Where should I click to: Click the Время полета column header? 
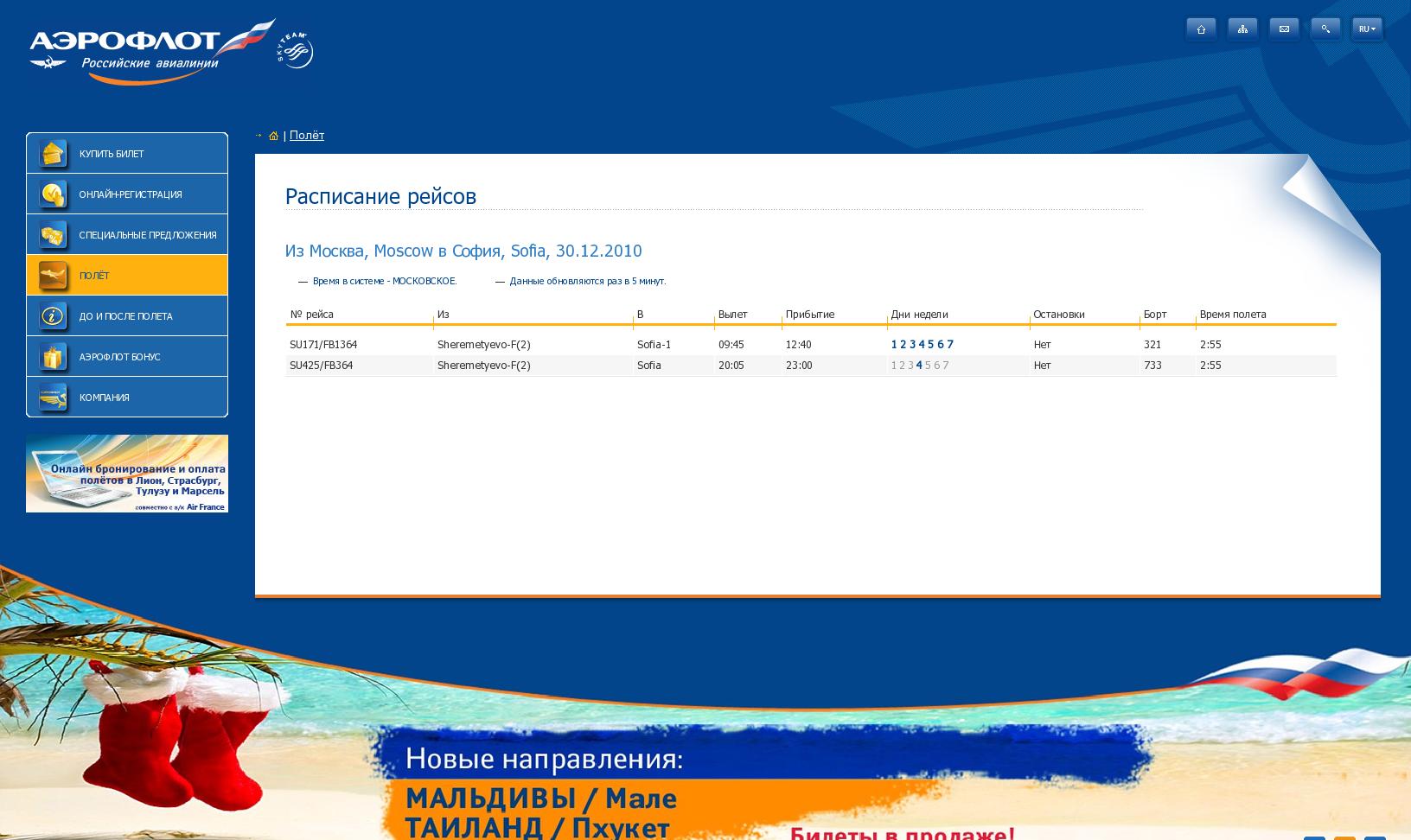tap(1232, 314)
